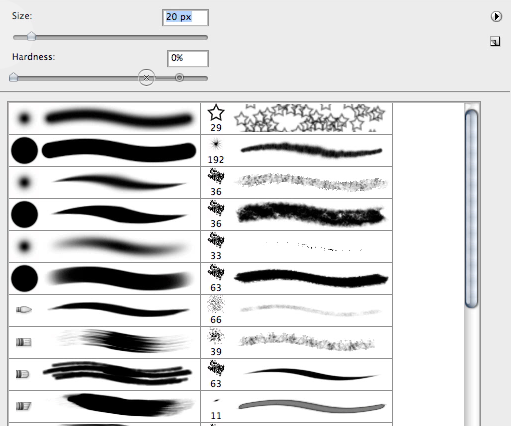Select the speckled brush preset labeled 66
The height and width of the screenshot is (426, 511).
(297, 311)
